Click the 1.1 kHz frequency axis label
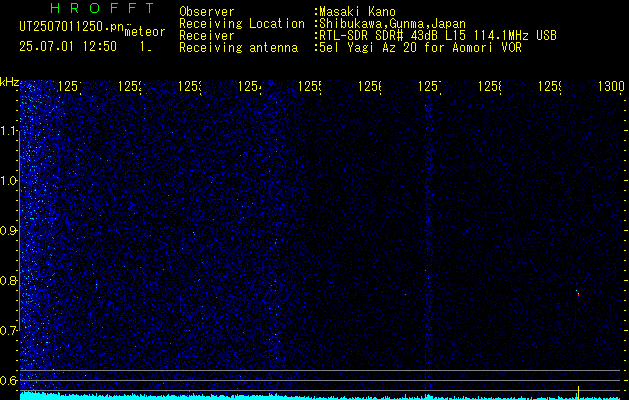Screen dimensions: 629x400 pyautogui.click(x=9, y=130)
